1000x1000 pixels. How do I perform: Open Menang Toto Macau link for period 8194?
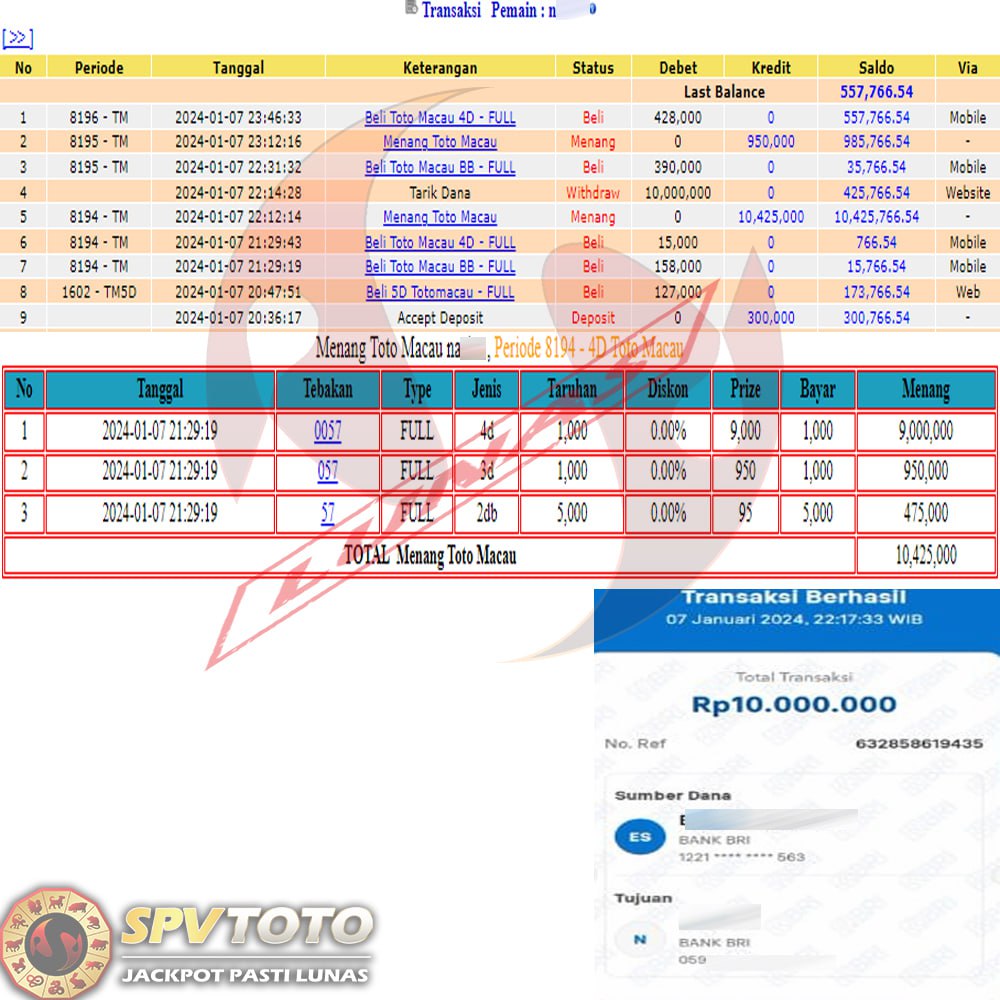tap(440, 217)
